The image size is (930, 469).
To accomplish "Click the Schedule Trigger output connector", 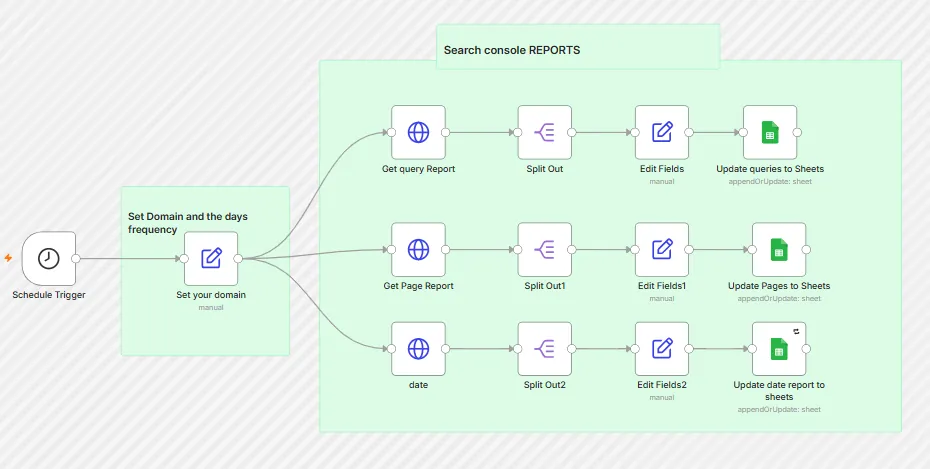I will click(x=75, y=259).
